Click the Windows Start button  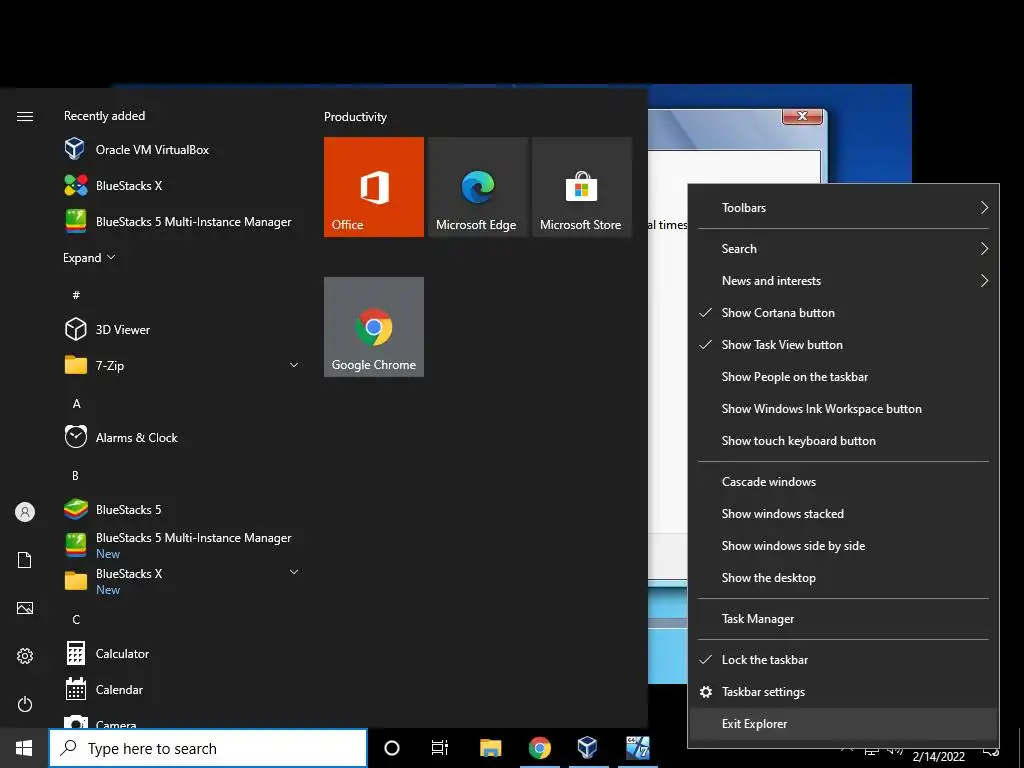24,748
